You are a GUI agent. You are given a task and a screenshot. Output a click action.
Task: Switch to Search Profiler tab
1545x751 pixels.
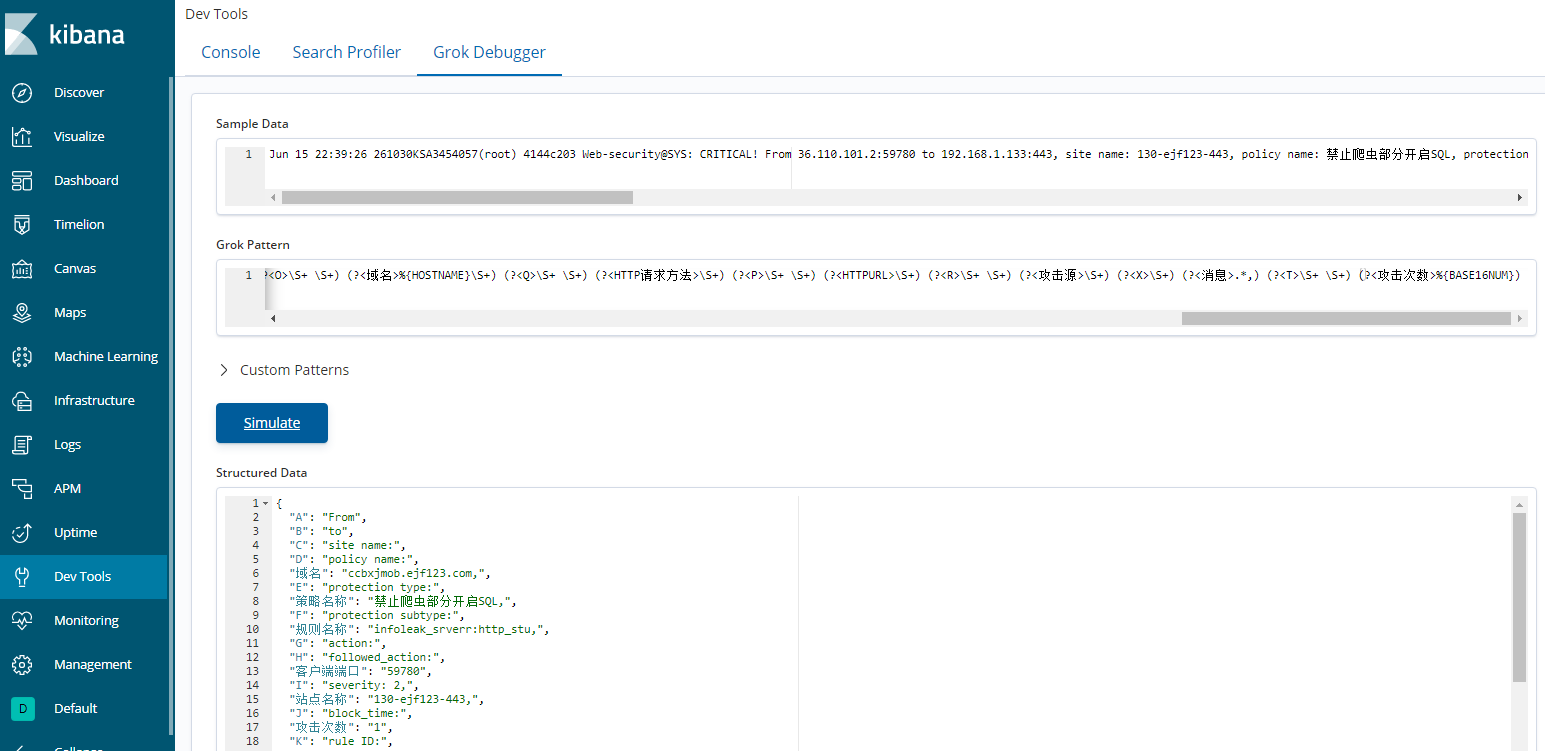347,52
